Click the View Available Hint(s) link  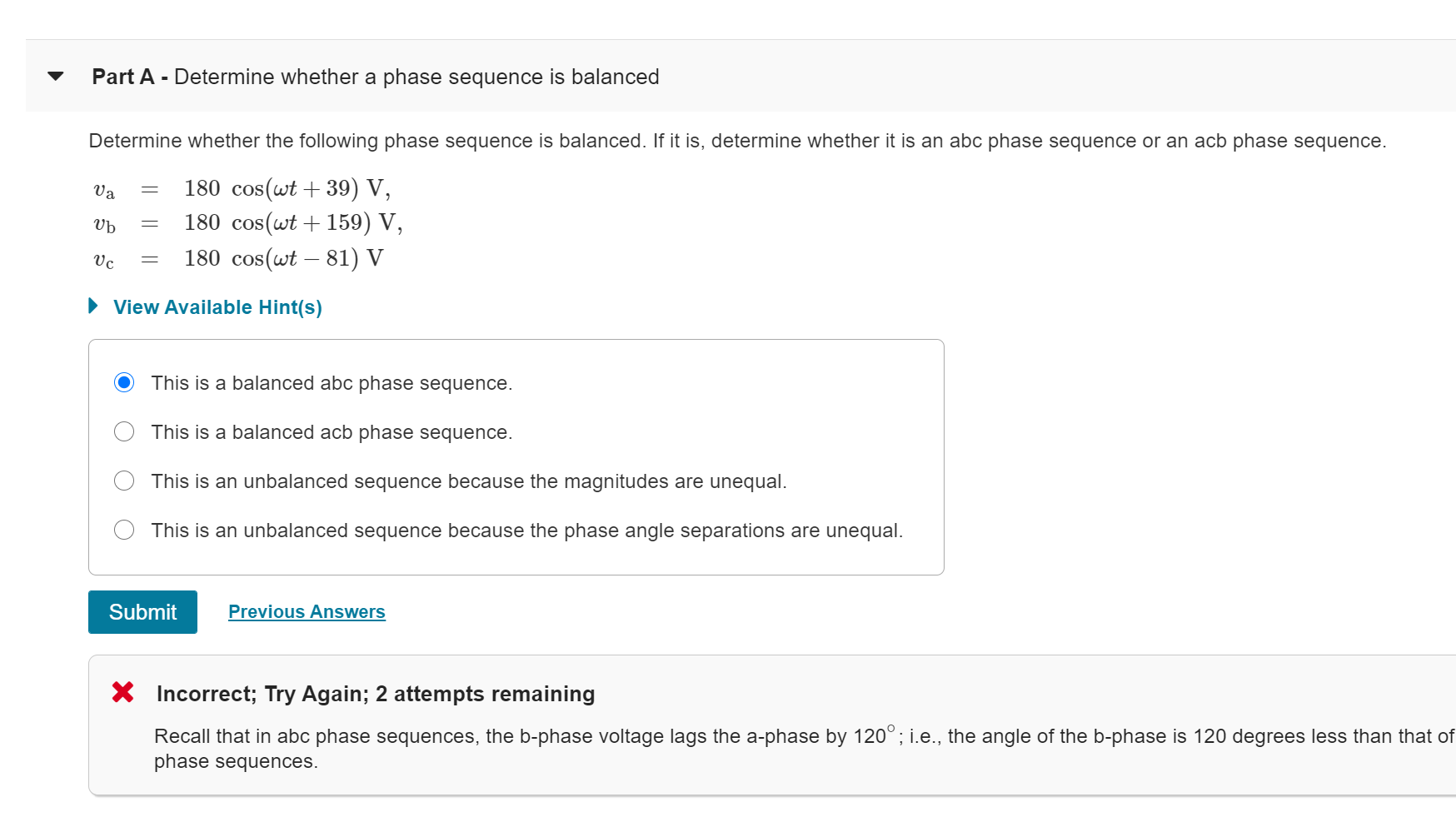coord(217,306)
